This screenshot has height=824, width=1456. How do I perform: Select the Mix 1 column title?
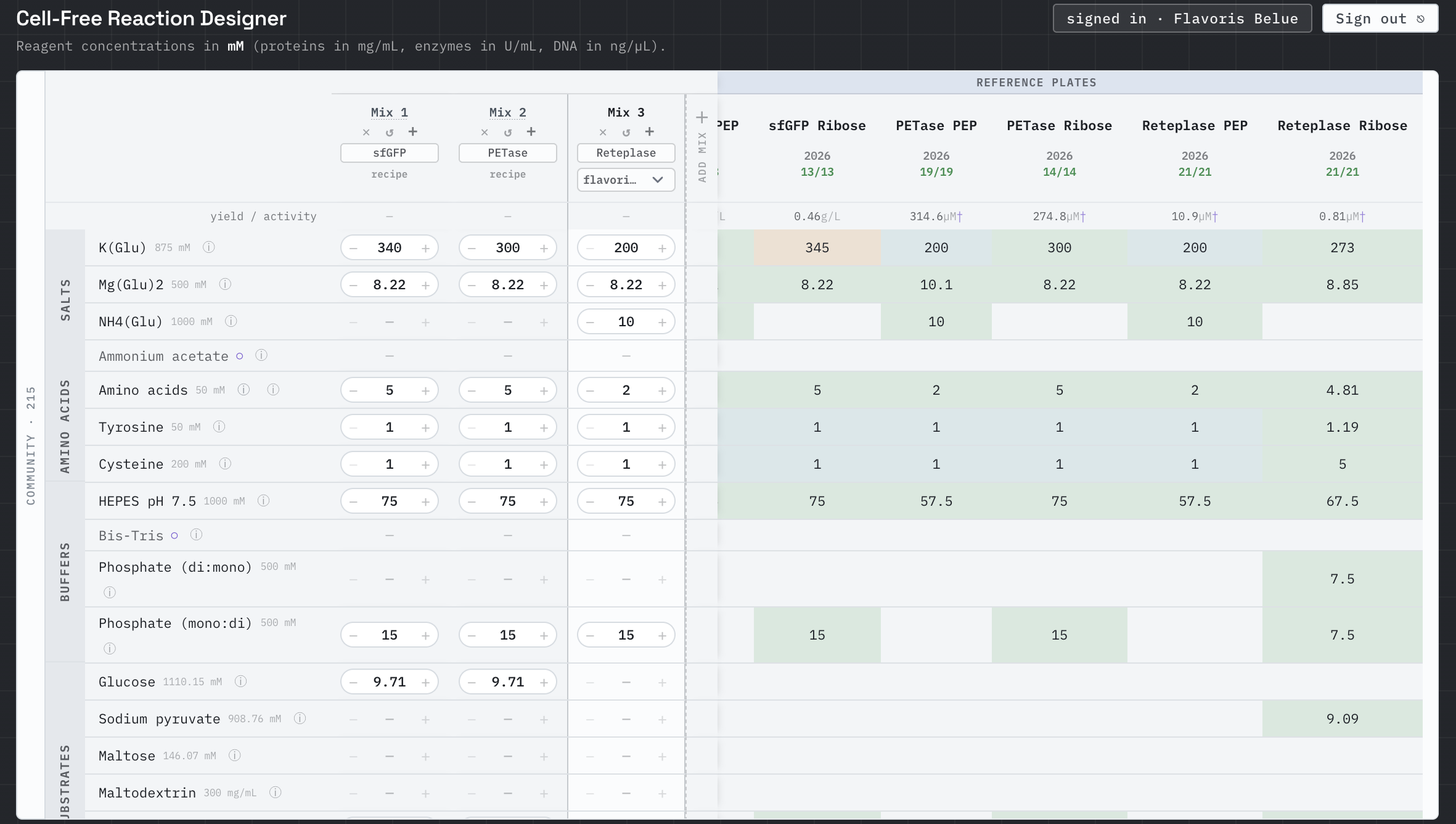(390, 112)
